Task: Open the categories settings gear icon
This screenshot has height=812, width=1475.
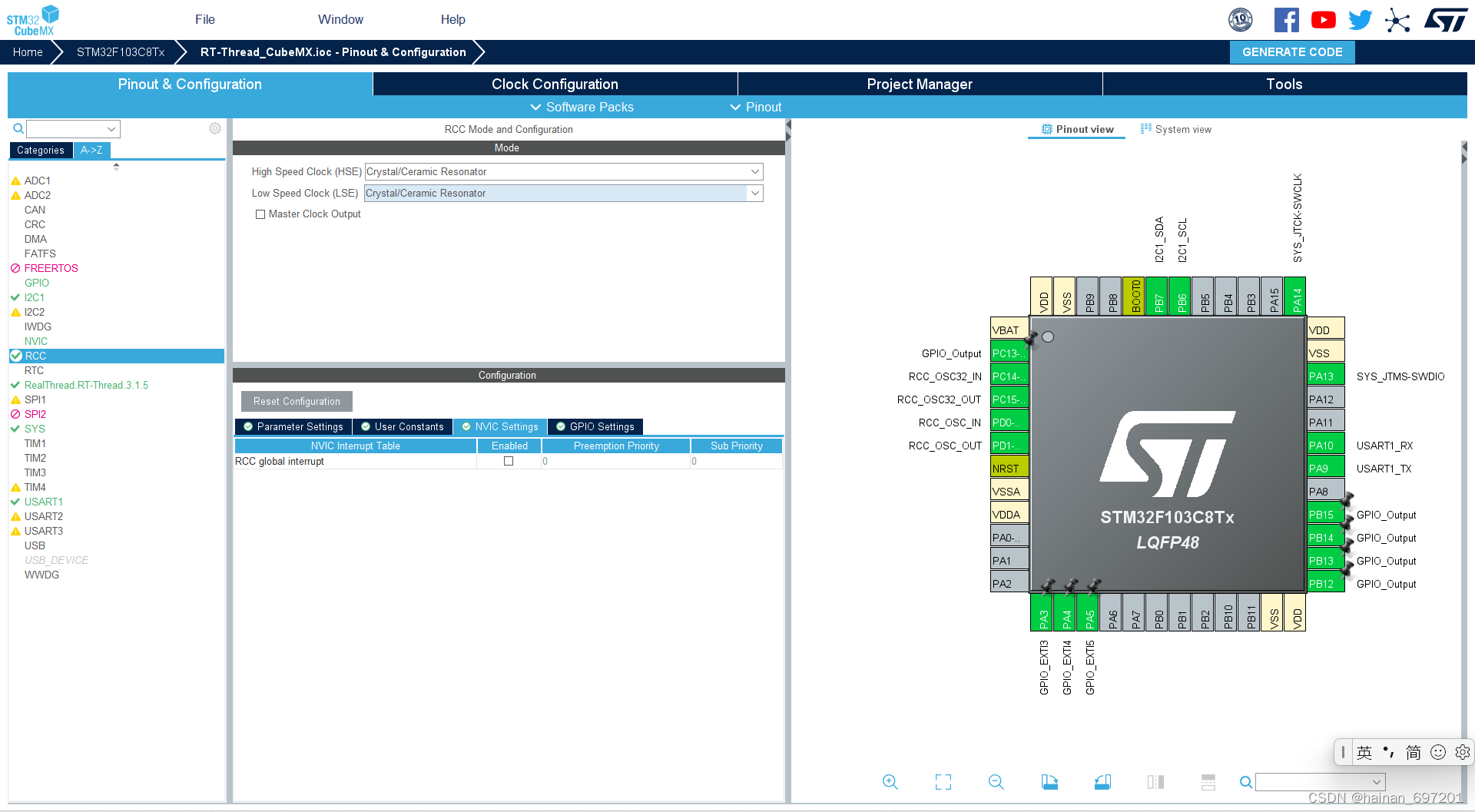Action: point(215,128)
